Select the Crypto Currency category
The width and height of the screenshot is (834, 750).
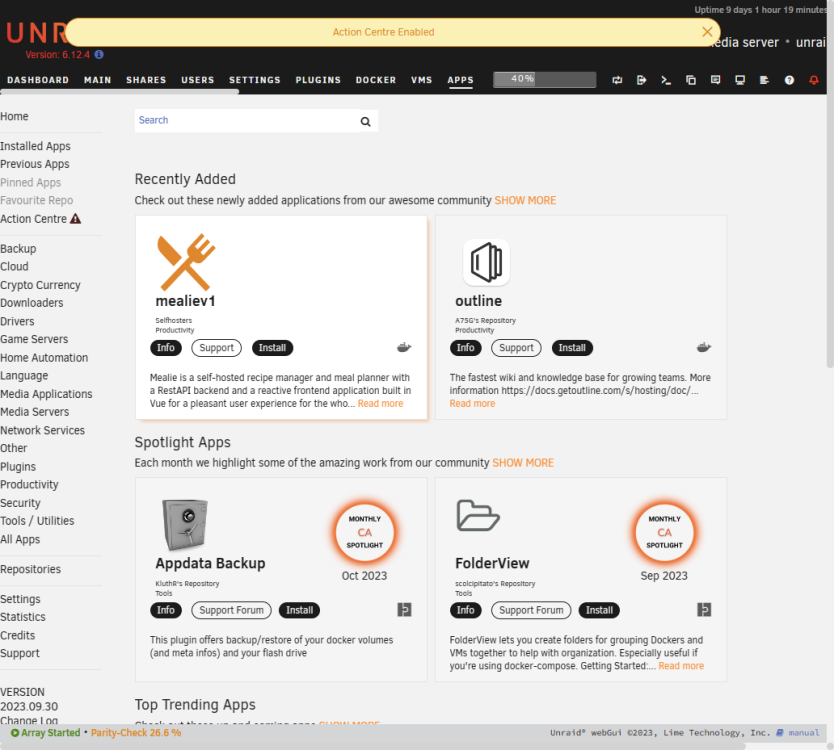(40, 285)
